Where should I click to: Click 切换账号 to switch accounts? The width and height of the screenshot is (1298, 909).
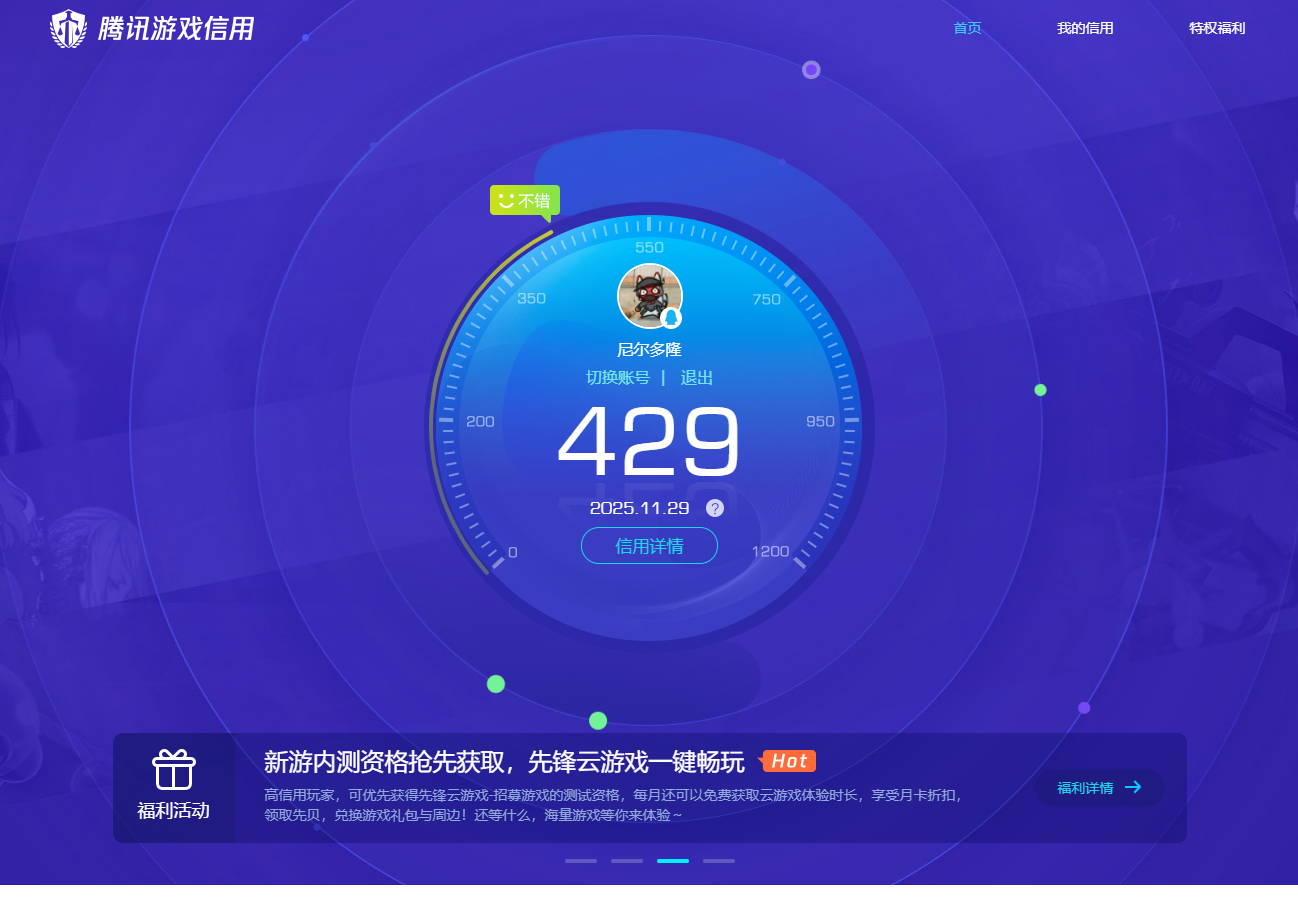(617, 377)
